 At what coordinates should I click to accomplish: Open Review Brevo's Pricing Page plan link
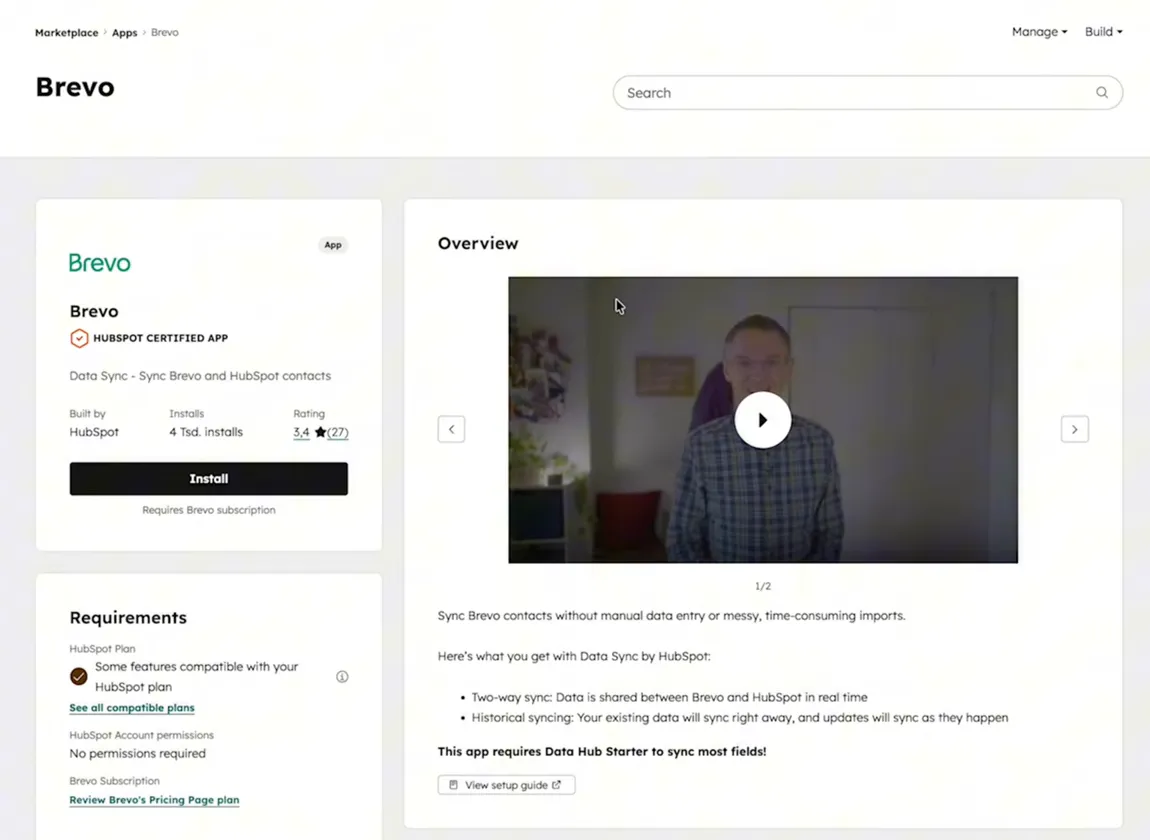point(154,800)
